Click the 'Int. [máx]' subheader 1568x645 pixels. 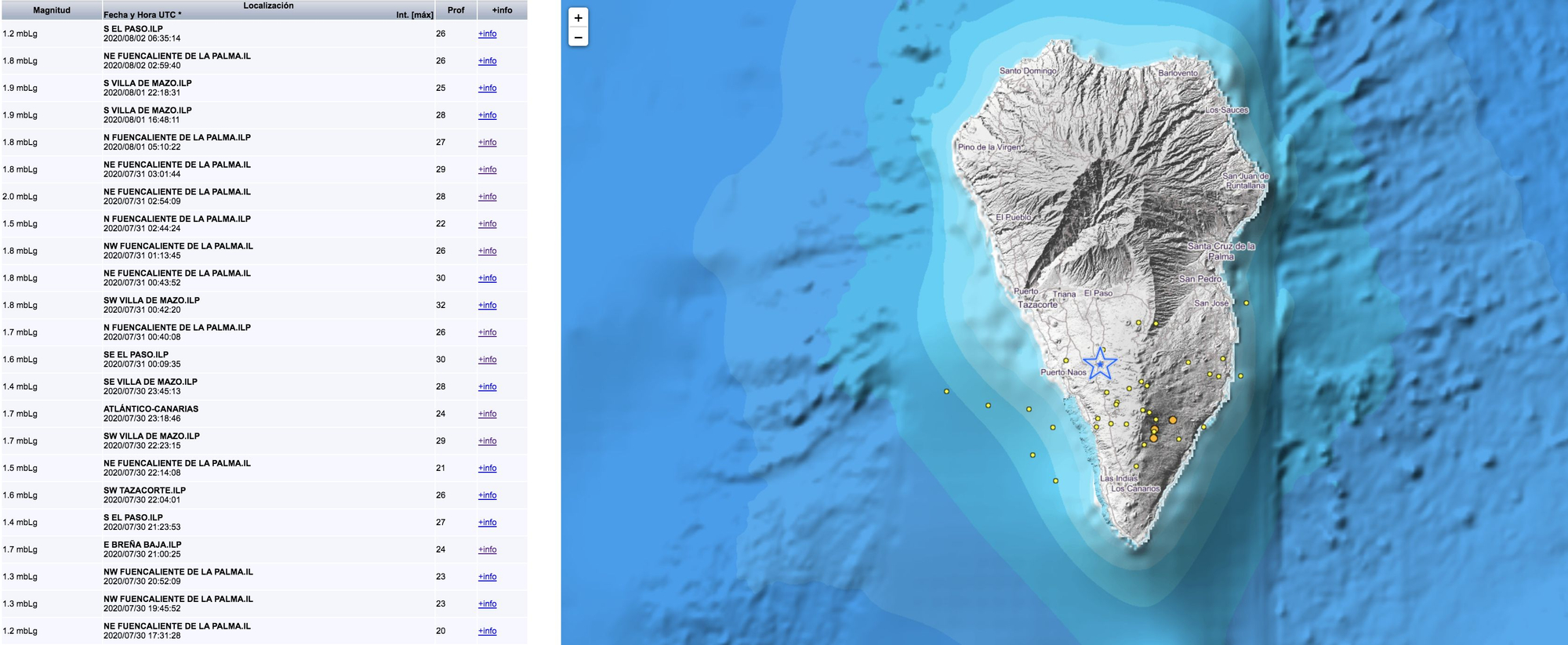[x=415, y=15]
